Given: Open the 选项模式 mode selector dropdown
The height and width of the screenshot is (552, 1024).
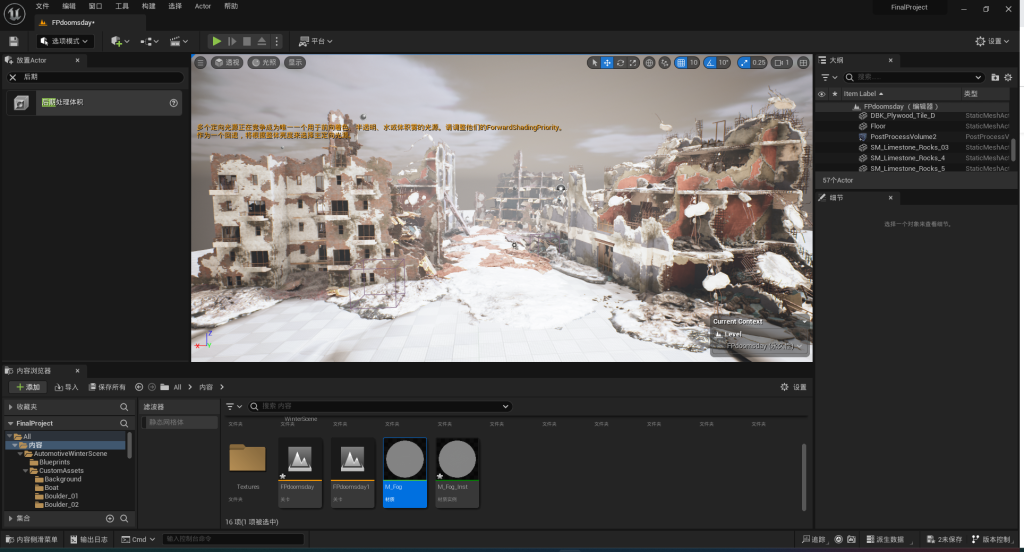Looking at the screenshot, I should coord(65,41).
